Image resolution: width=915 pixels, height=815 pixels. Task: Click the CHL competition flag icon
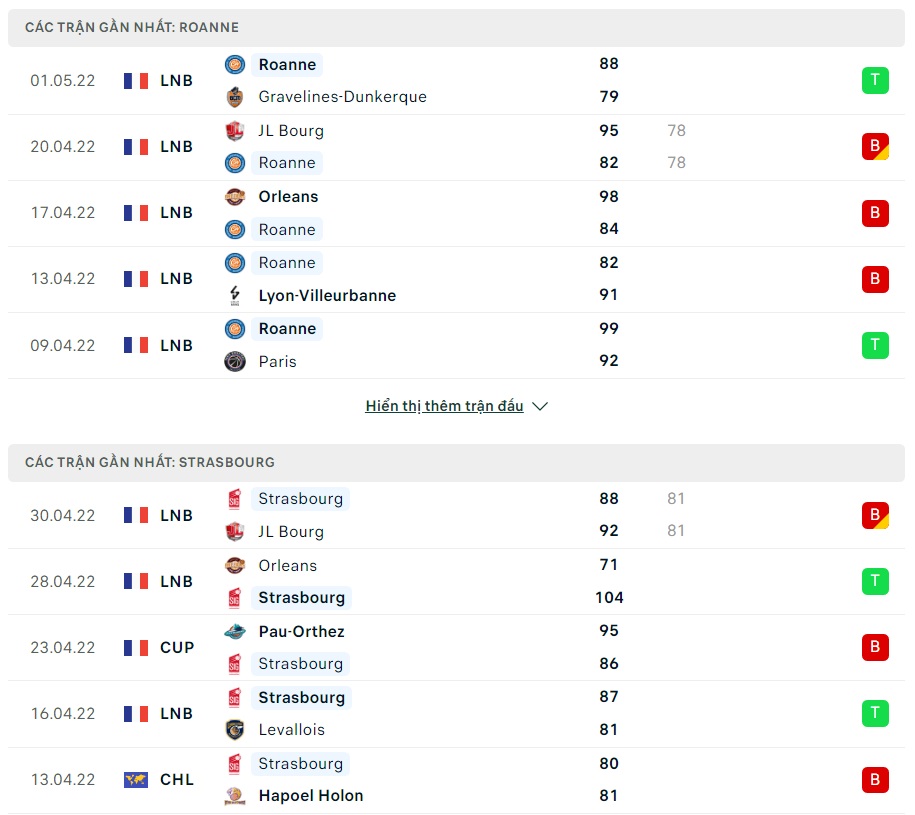(x=136, y=780)
